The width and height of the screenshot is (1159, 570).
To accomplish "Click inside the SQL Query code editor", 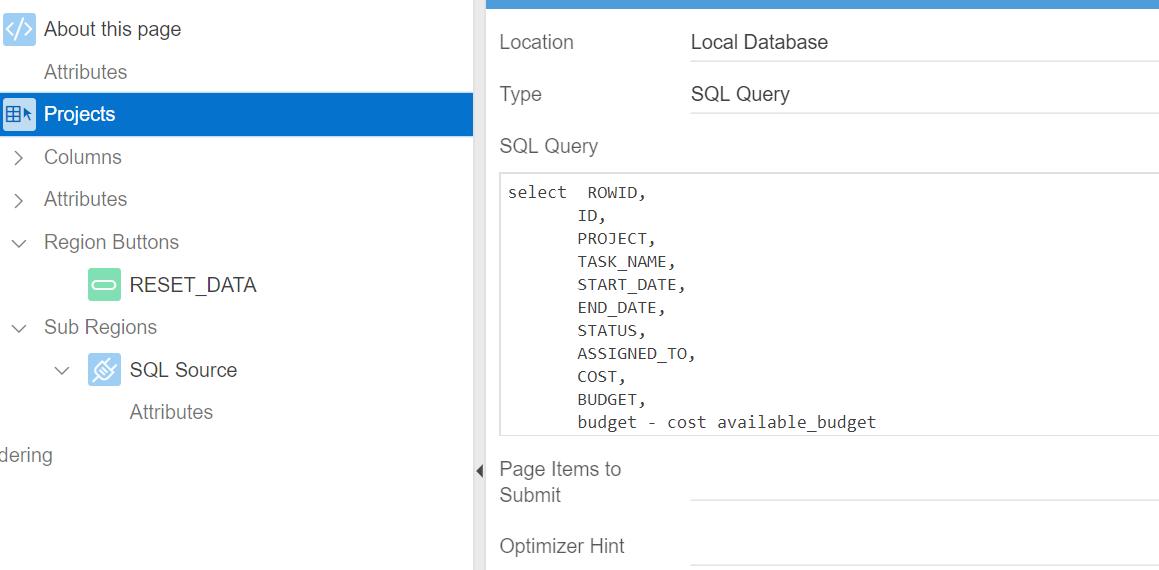I will [829, 305].
